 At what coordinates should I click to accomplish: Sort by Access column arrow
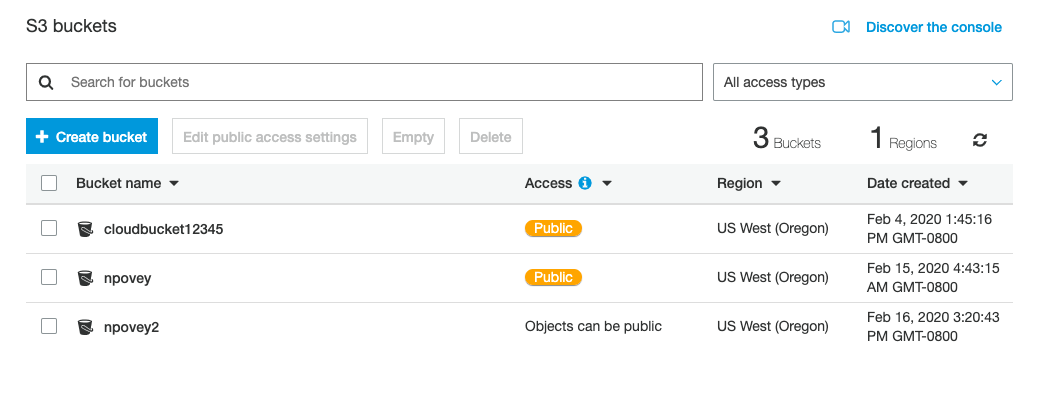click(x=606, y=183)
